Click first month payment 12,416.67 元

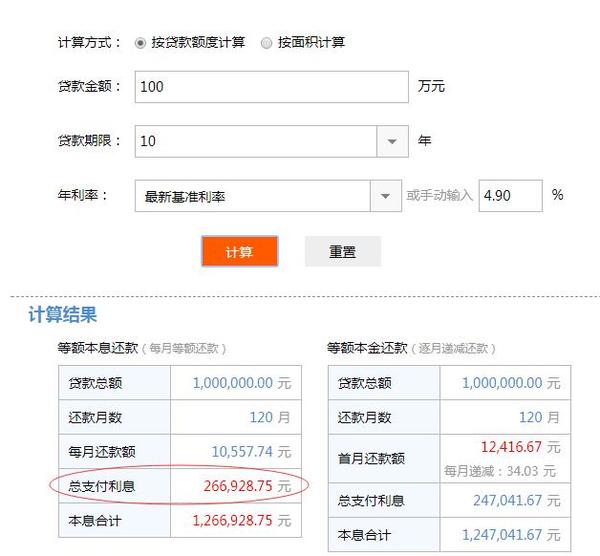520,447
